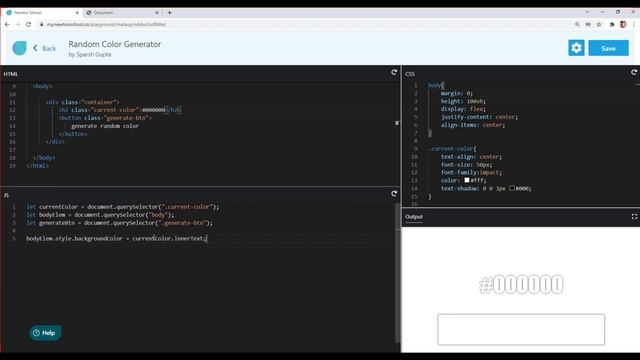Image resolution: width=640 pixels, height=360 pixels.
Task: Click the bodyElem.style.backgroundColor line in JS
Action: 117,238
